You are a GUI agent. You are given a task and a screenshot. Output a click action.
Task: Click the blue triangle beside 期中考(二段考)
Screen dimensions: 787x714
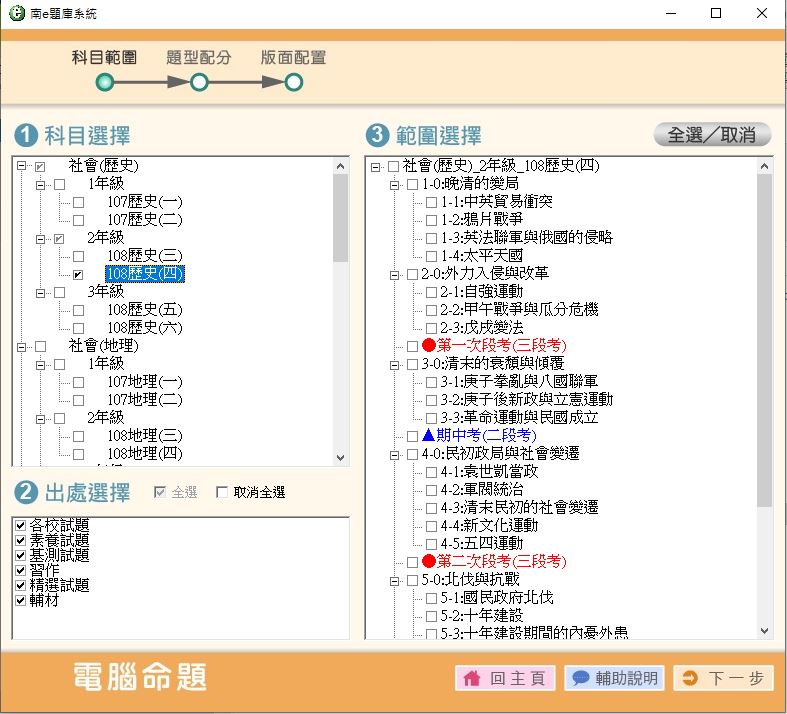tap(429, 435)
